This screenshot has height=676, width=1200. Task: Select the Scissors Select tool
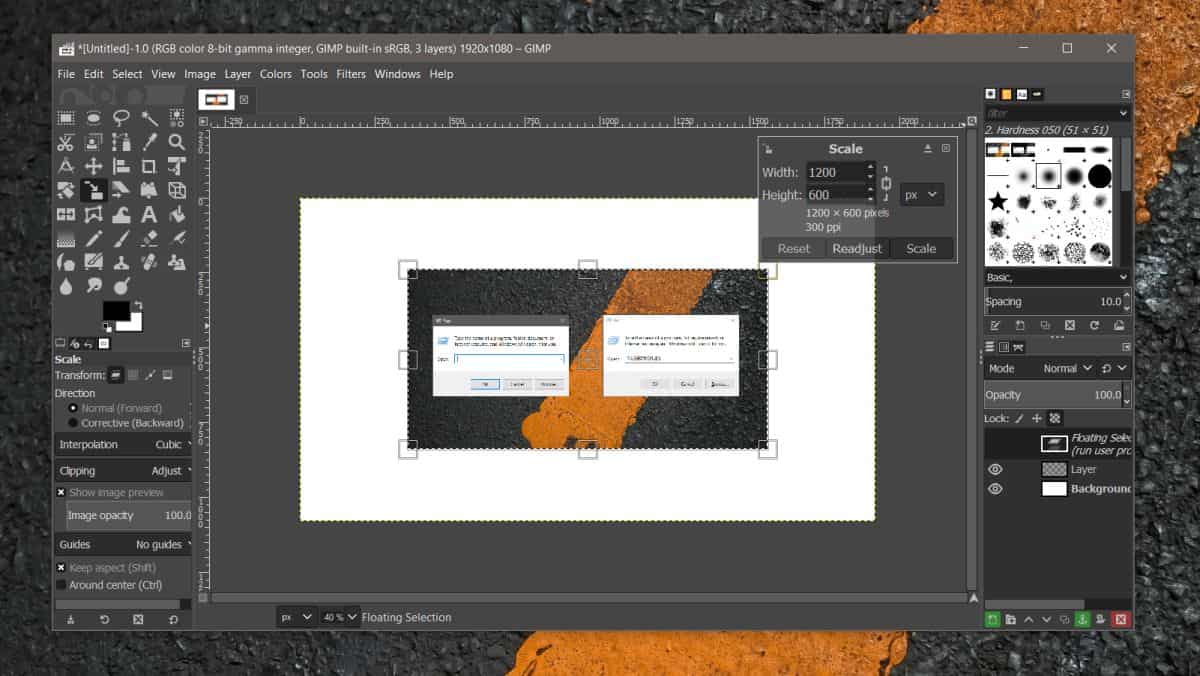66,142
